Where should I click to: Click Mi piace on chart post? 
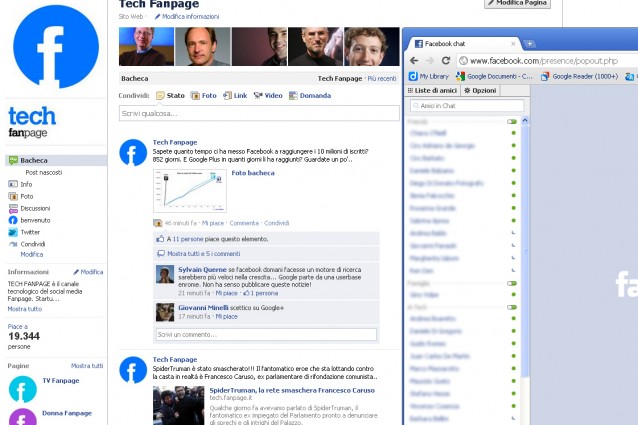213,223
